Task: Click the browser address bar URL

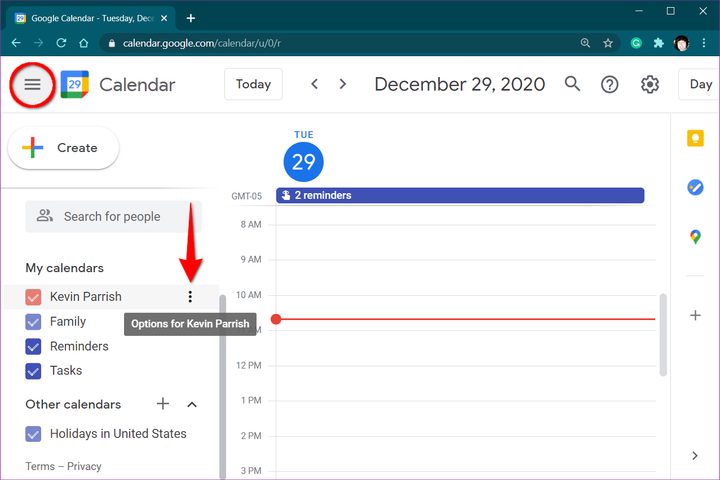Action: (x=202, y=43)
